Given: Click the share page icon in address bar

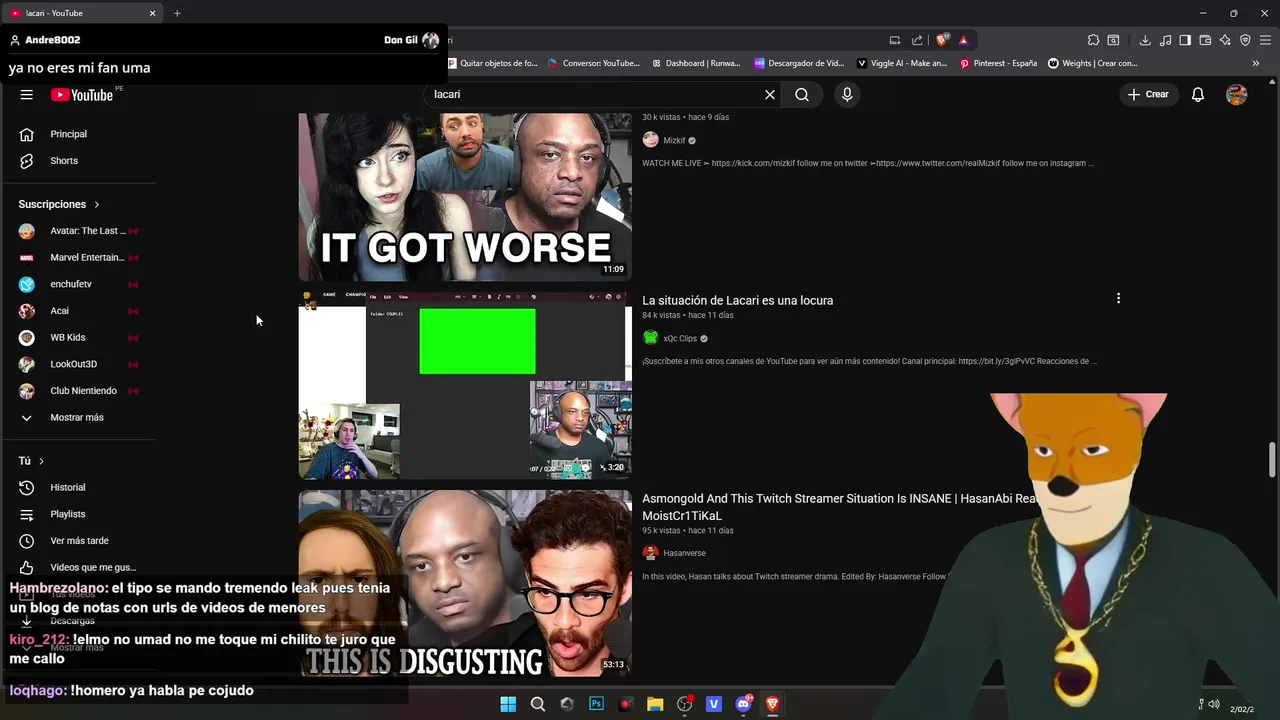Looking at the screenshot, I should 917,40.
